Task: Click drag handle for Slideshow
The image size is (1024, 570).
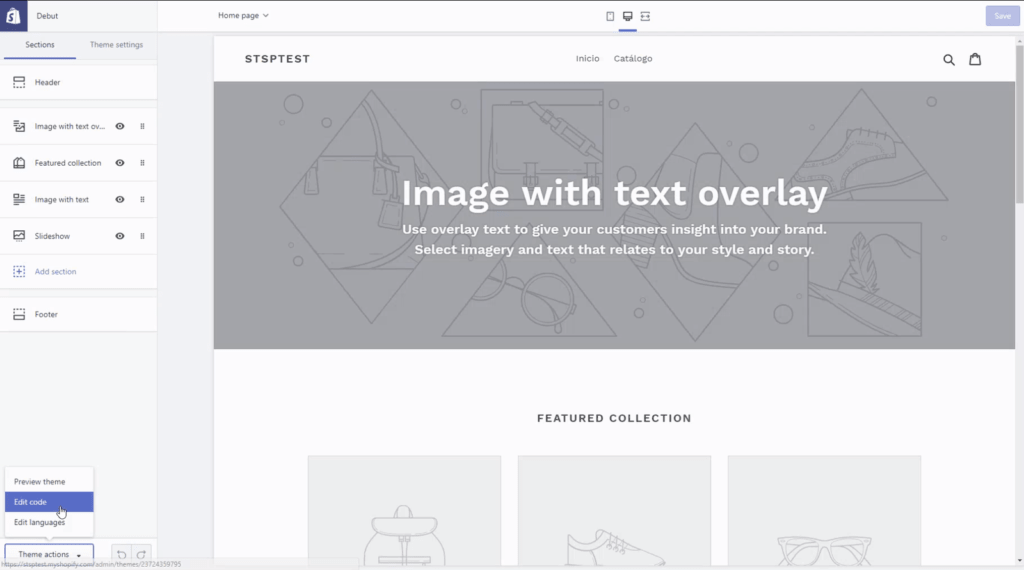Action: [x=142, y=236]
